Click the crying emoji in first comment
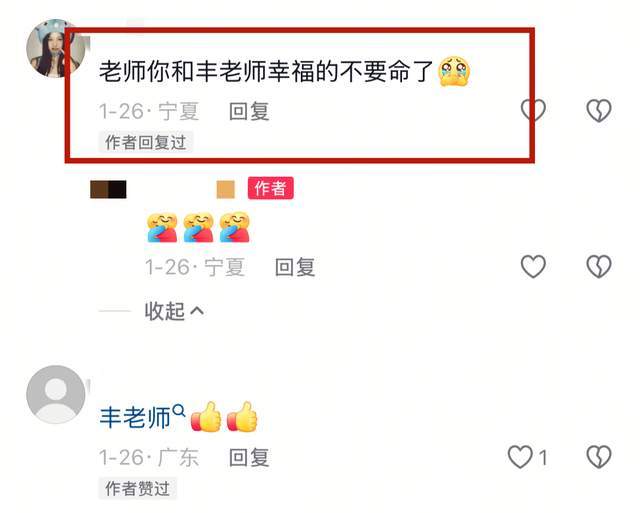The image size is (640, 513). 454,72
